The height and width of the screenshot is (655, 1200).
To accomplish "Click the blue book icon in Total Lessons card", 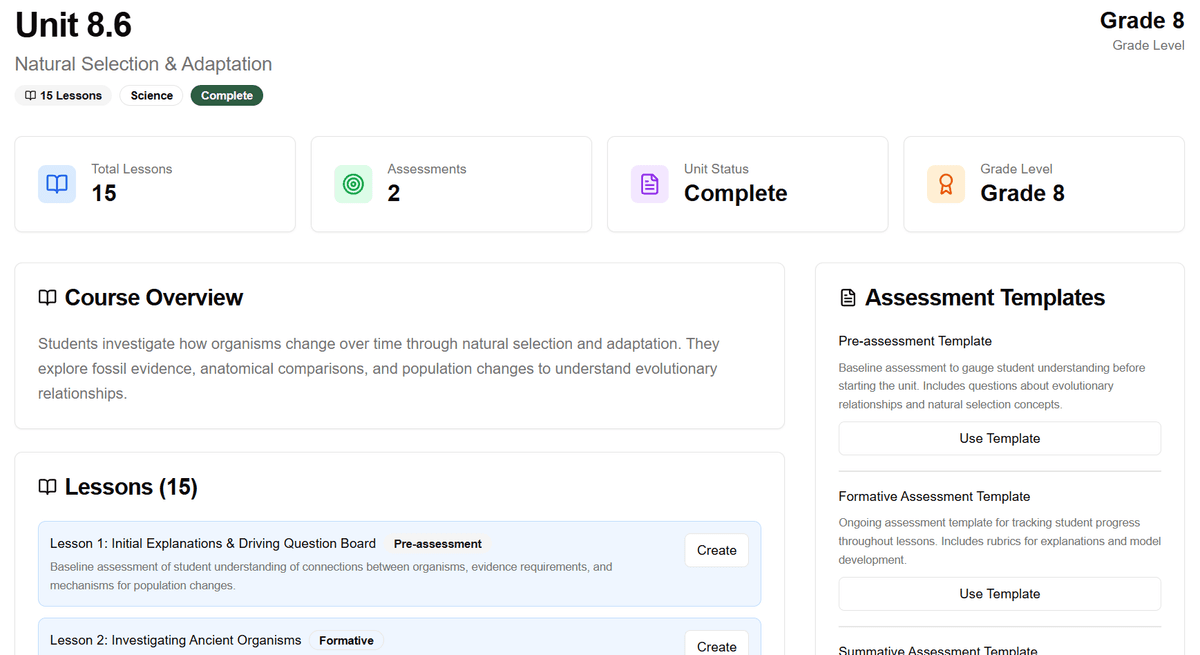I will click(x=57, y=183).
